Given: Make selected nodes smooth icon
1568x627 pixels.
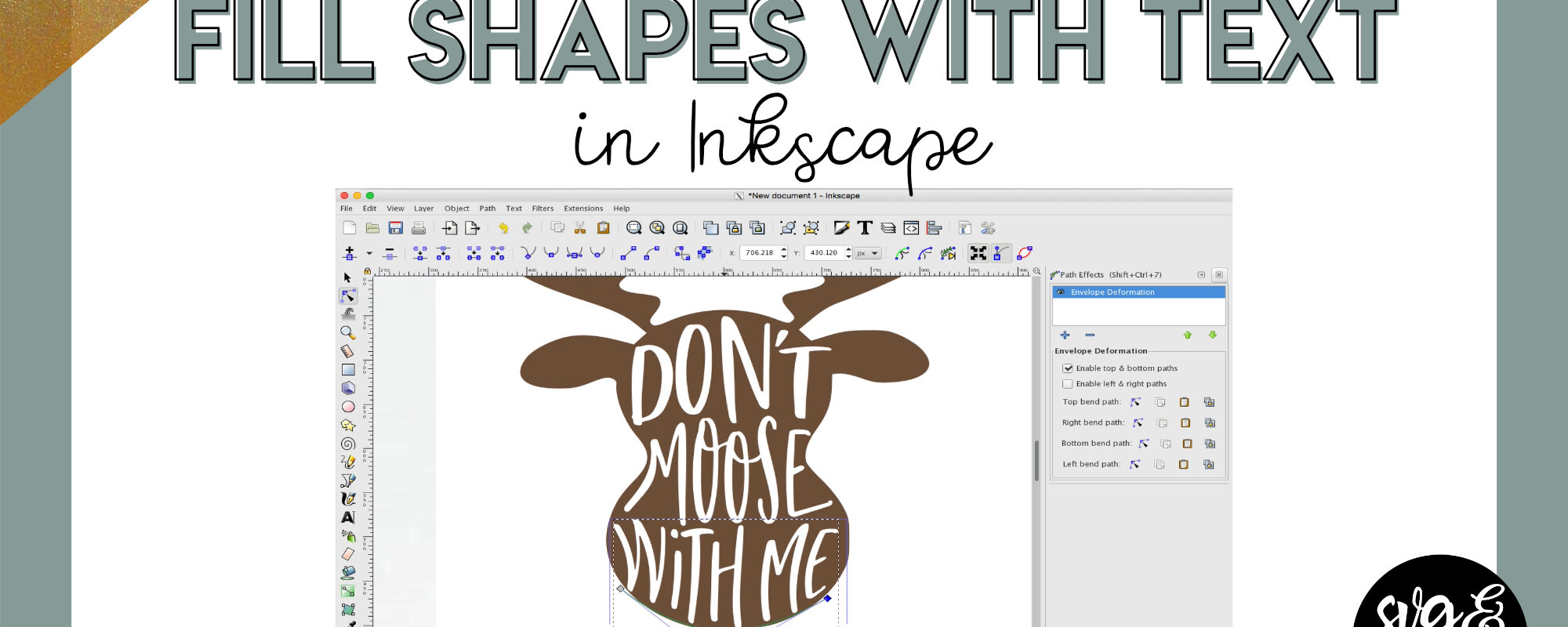Looking at the screenshot, I should [x=551, y=253].
